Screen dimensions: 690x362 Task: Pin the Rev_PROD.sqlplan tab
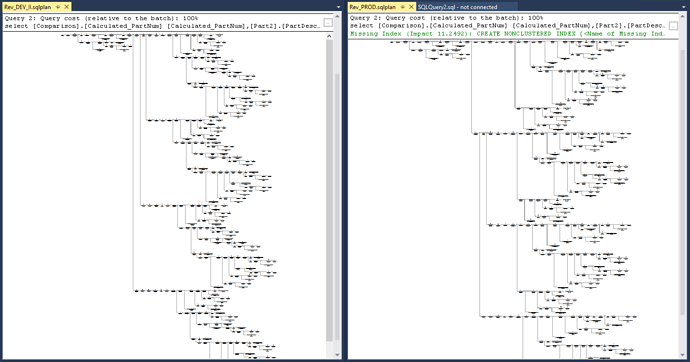click(403, 7)
